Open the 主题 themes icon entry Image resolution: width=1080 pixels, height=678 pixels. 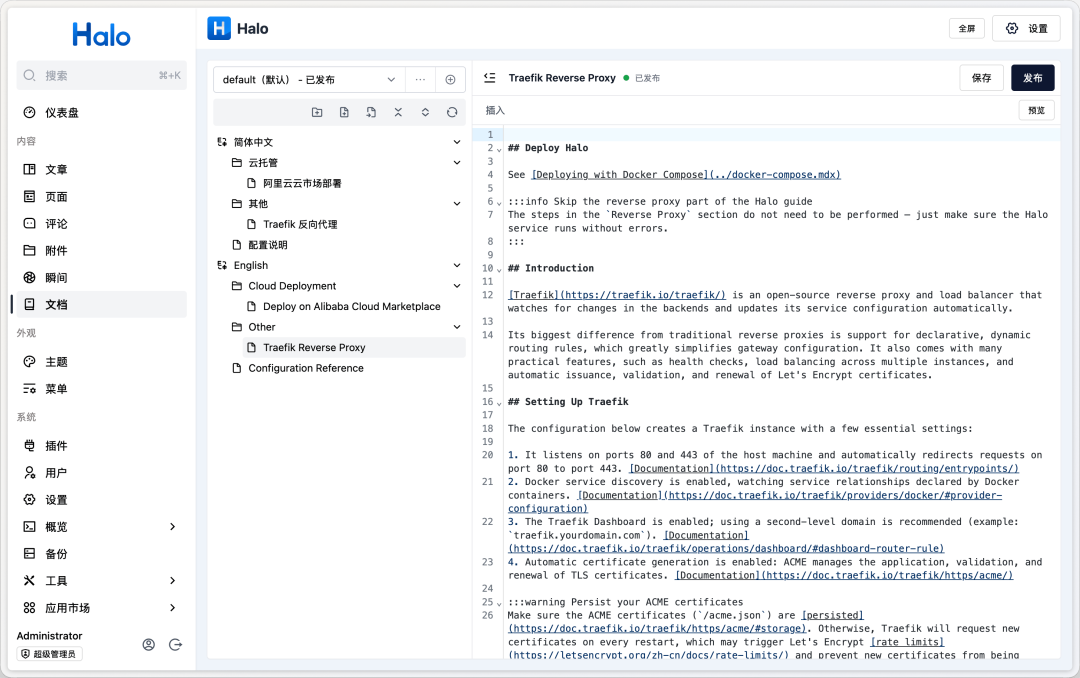tap(29, 362)
